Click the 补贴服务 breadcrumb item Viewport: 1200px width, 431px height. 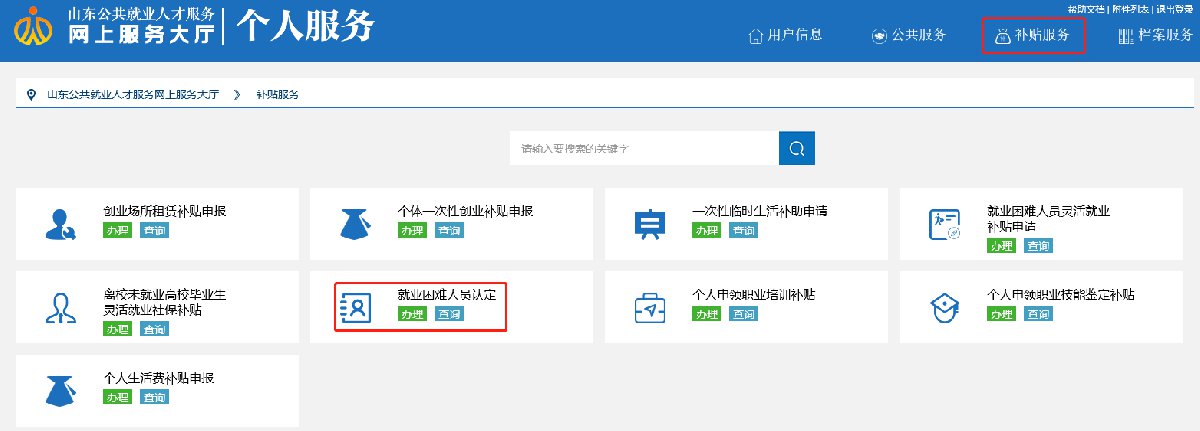coord(277,95)
